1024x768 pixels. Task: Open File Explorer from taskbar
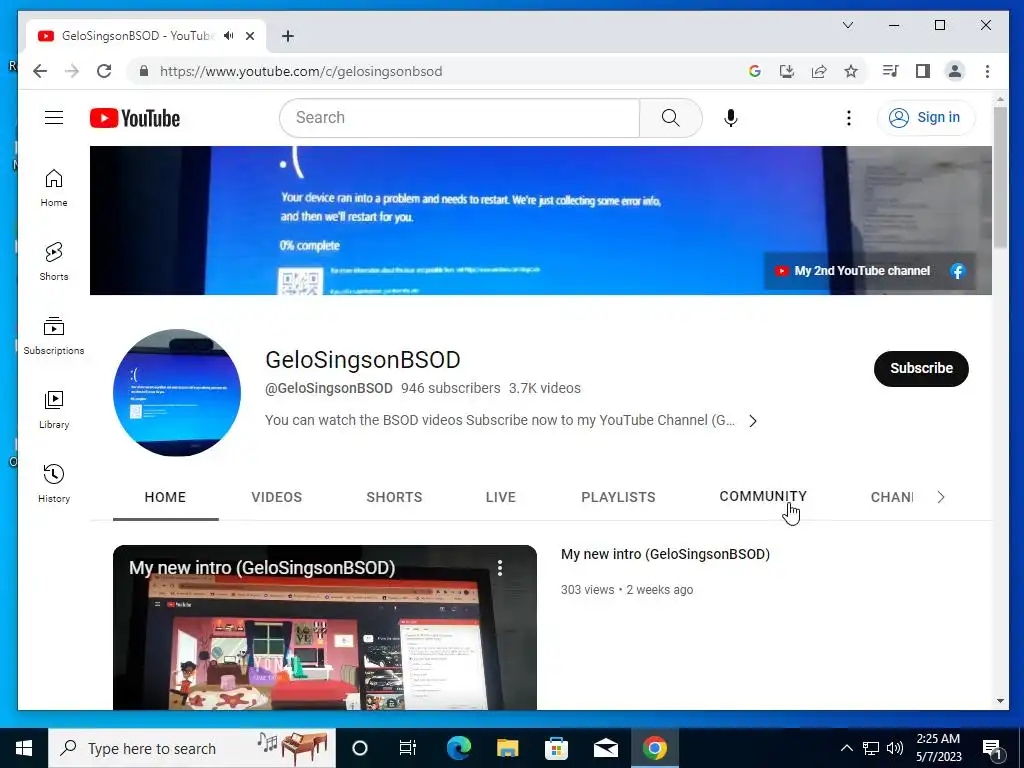507,748
